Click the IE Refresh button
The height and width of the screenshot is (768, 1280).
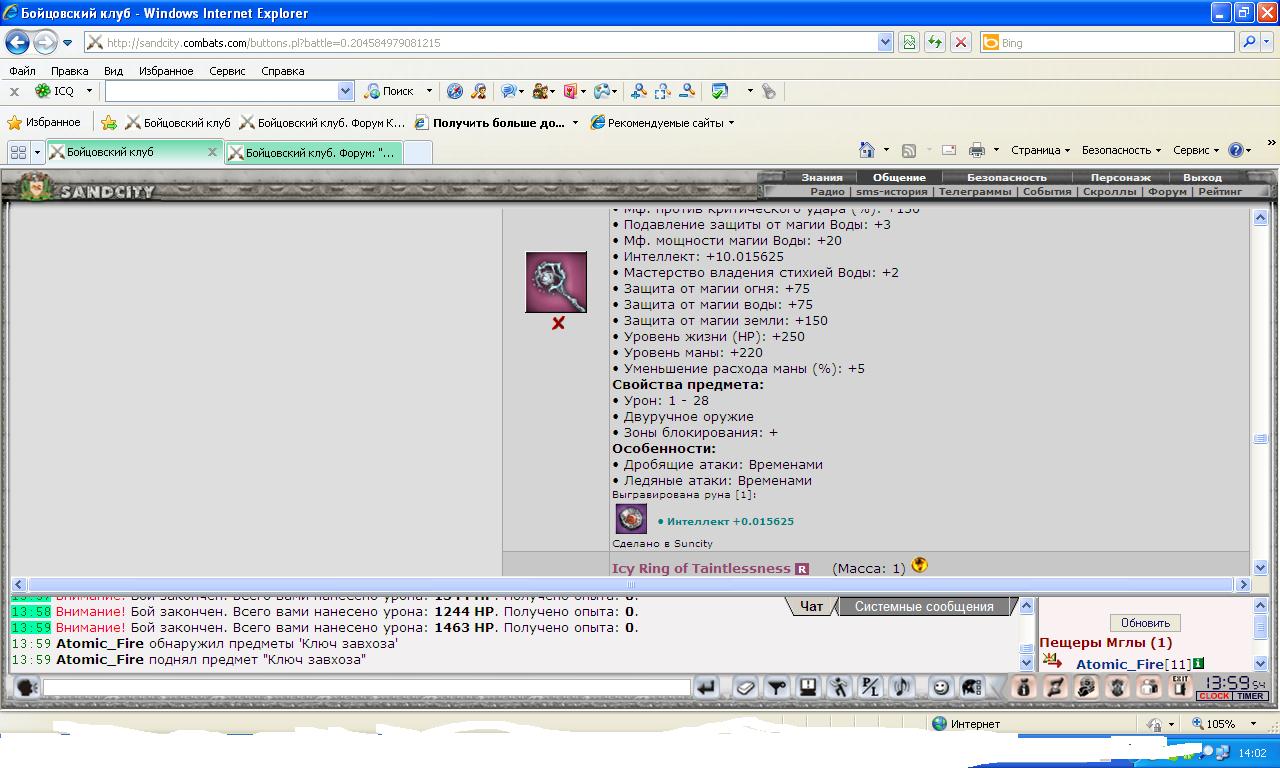tap(935, 42)
